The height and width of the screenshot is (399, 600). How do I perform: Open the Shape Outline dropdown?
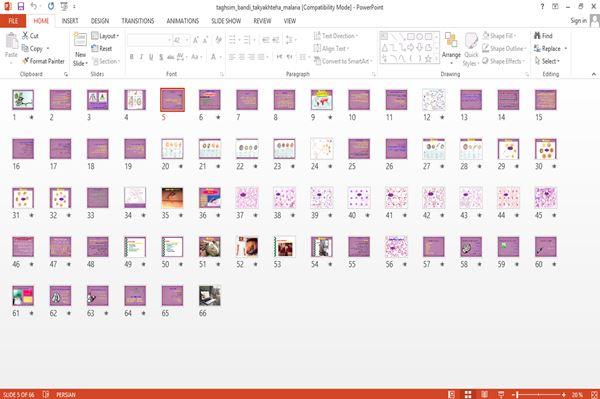(504, 48)
